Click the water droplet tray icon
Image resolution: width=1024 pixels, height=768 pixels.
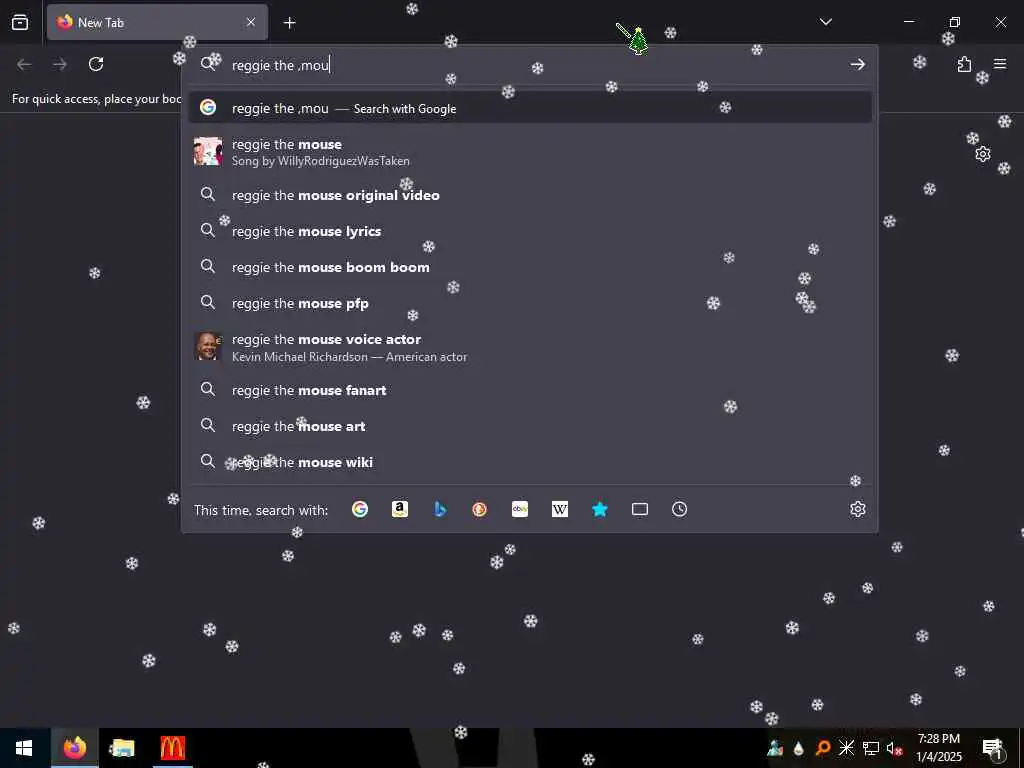(x=798, y=748)
